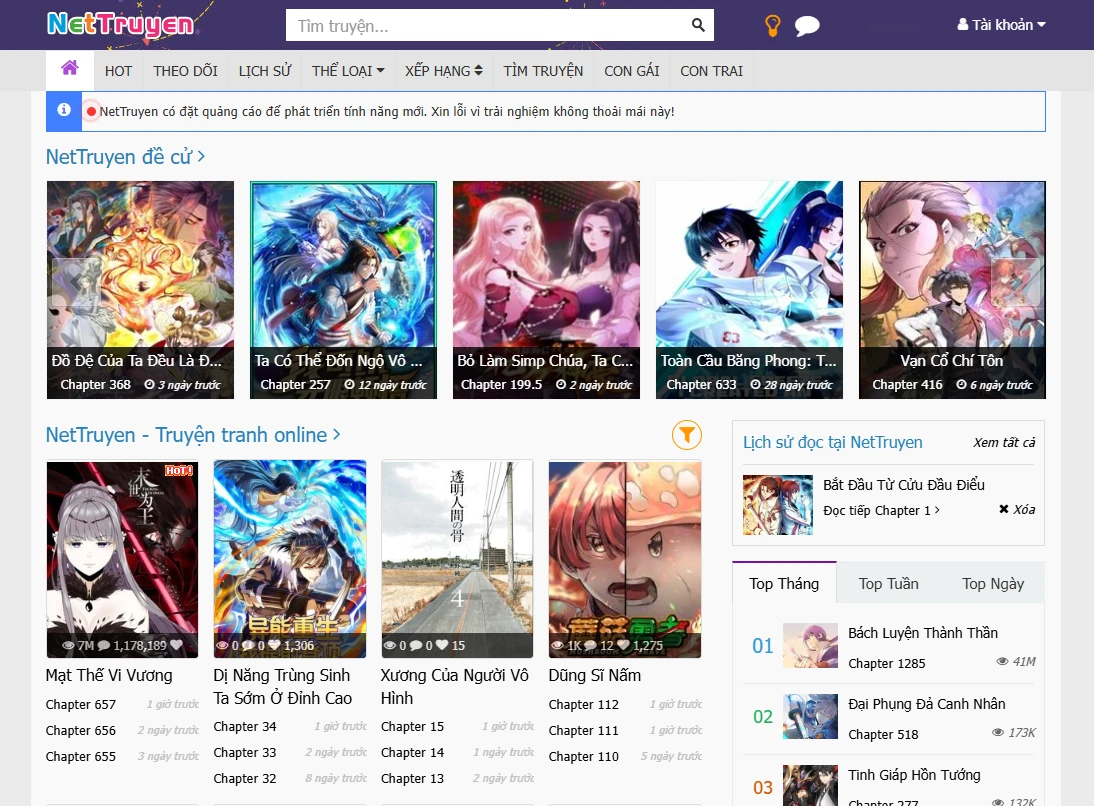
Task: Toggle the lightbulb dark mode icon
Action: coord(772,26)
